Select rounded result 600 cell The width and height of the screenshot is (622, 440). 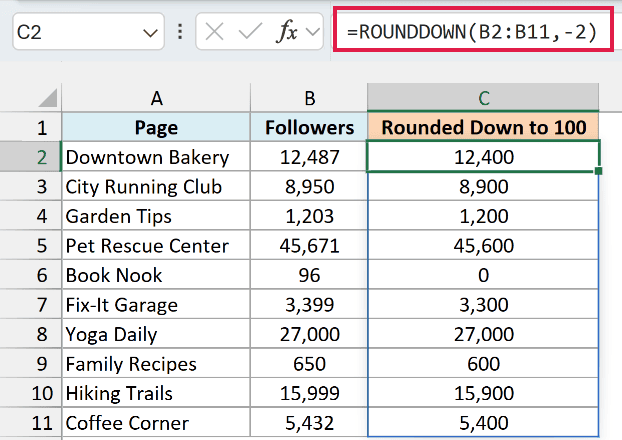[483, 363]
